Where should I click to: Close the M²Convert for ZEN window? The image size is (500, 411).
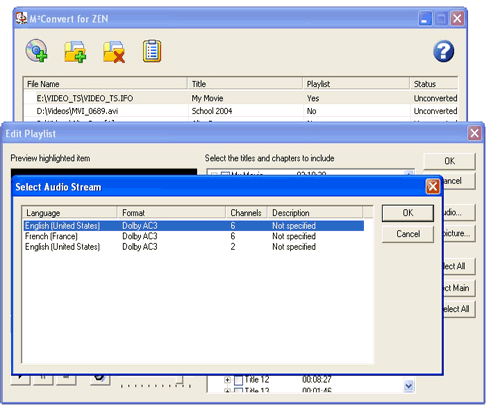pyautogui.click(x=457, y=18)
